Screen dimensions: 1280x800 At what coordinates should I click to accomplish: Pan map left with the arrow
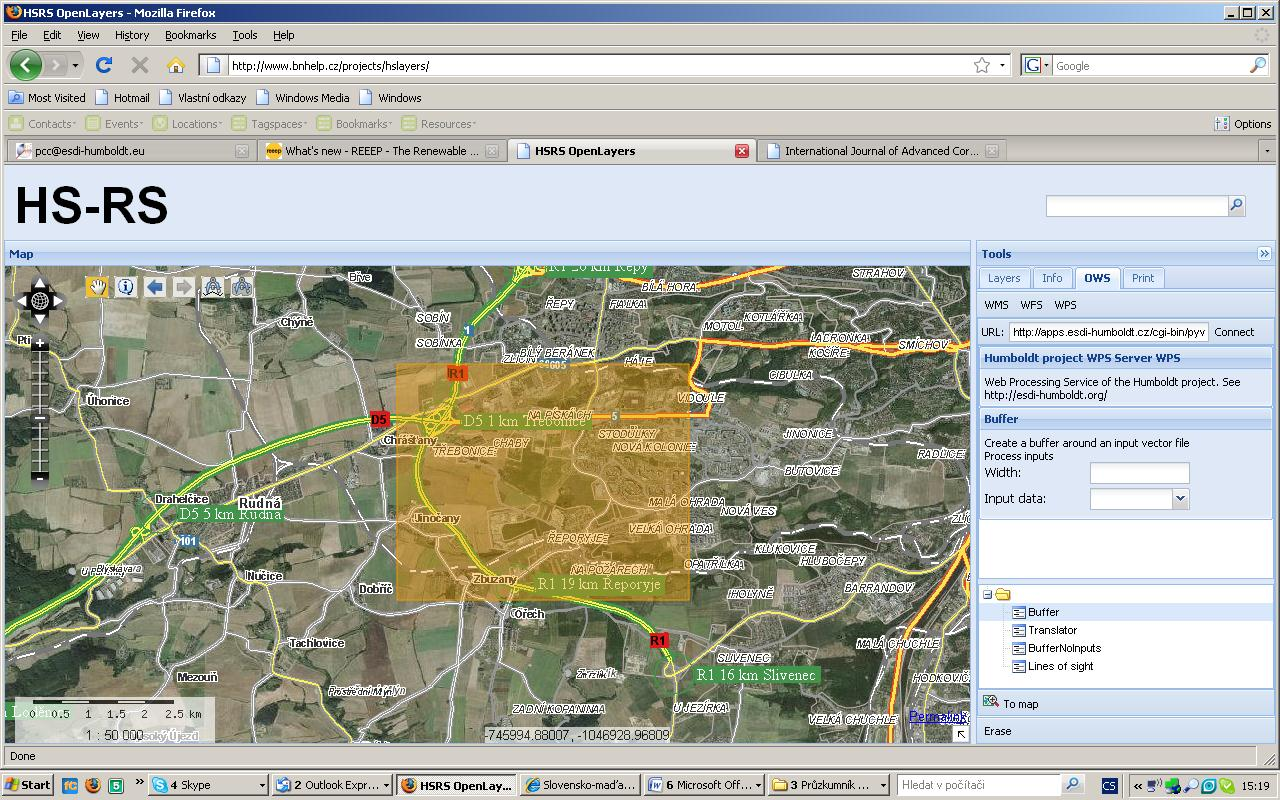click(23, 300)
